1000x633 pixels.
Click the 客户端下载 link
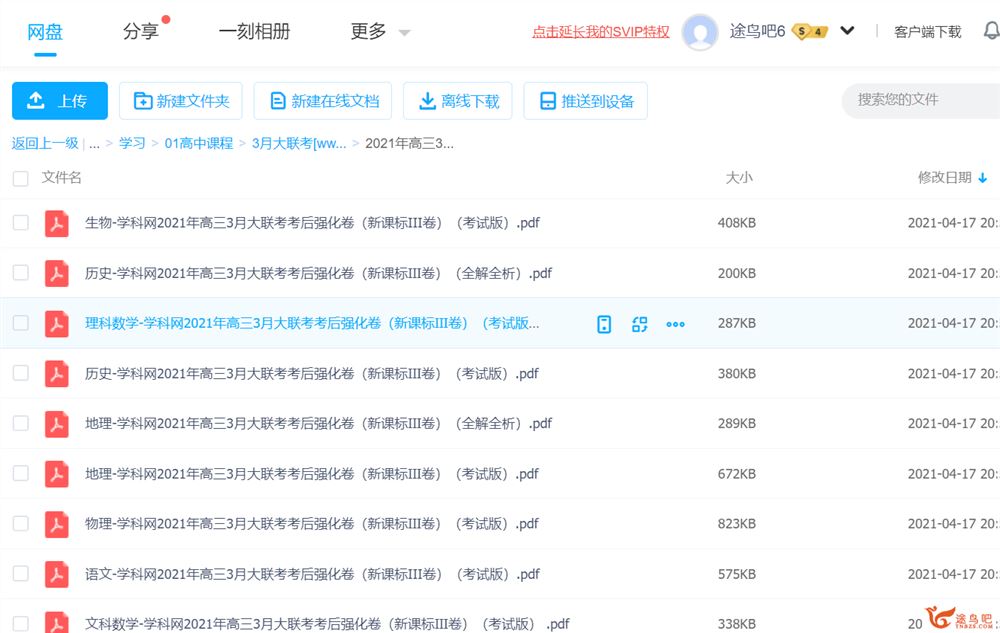click(927, 32)
